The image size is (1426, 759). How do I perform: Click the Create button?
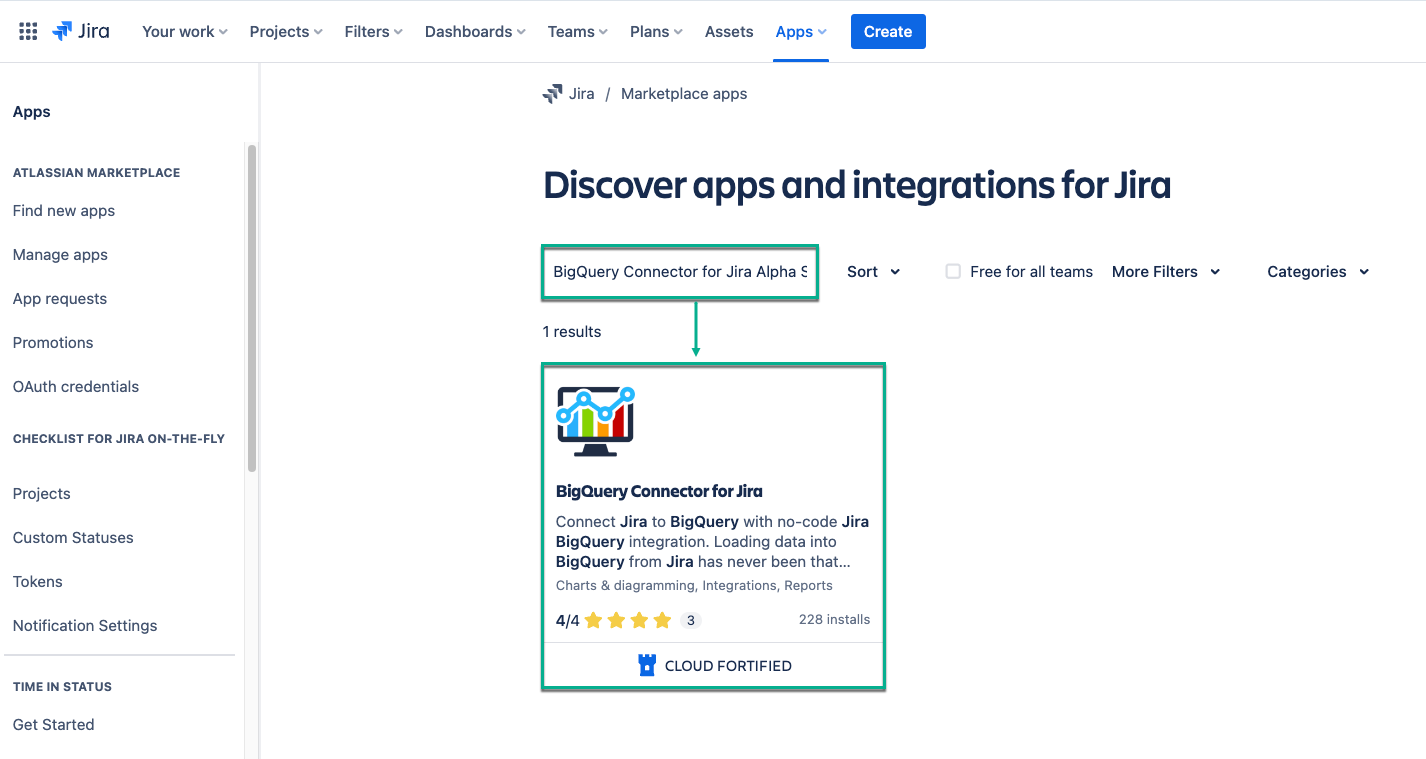pos(887,31)
